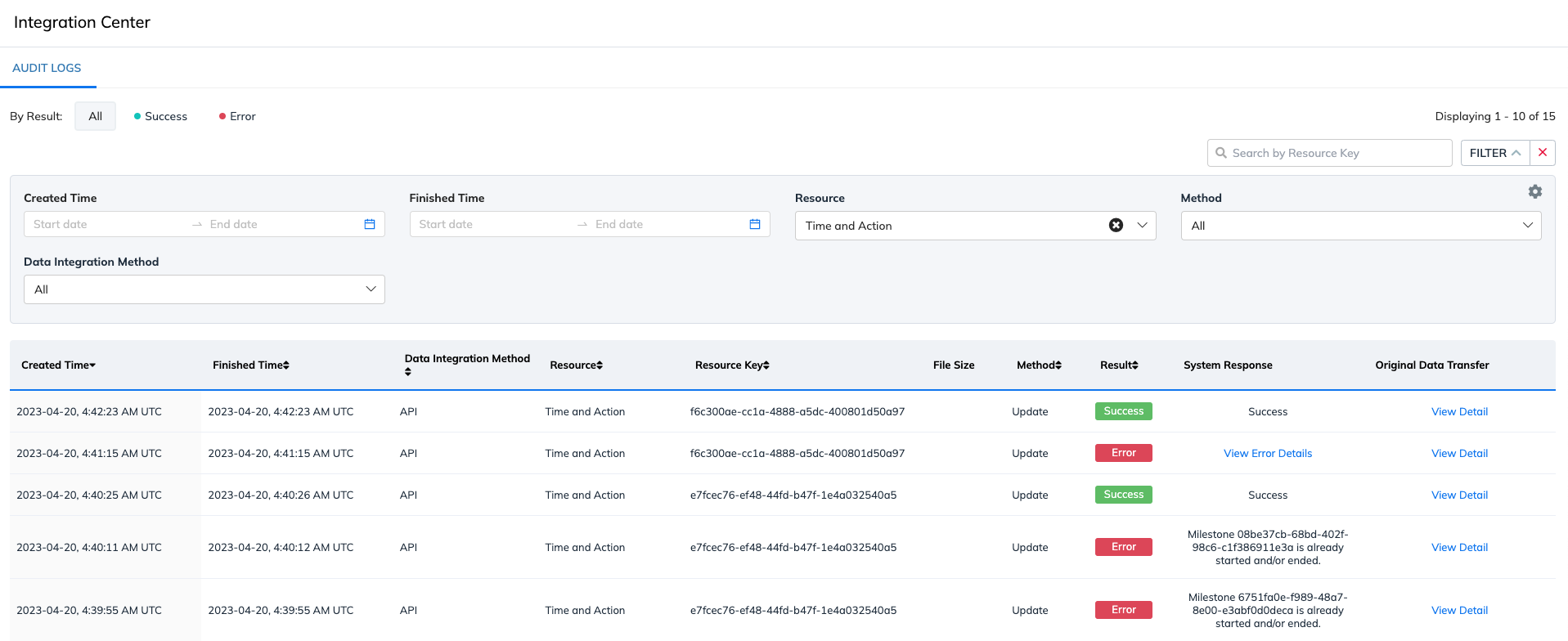The image size is (1568, 641).
Task: Sort by Created Time column
Action: point(59,365)
